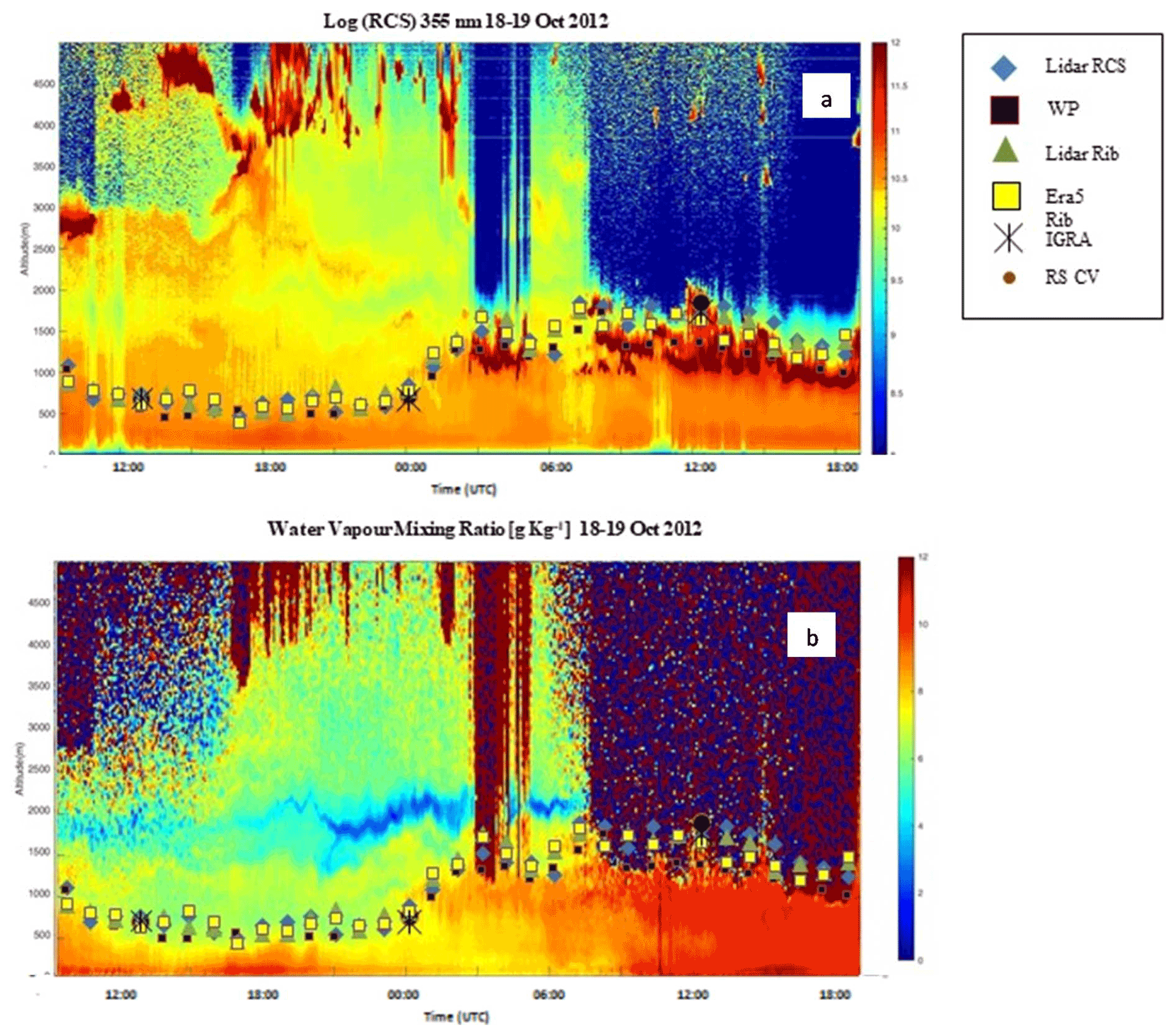
Task: Click the first 18:00 tick label under the top plot
Action: tap(270, 467)
